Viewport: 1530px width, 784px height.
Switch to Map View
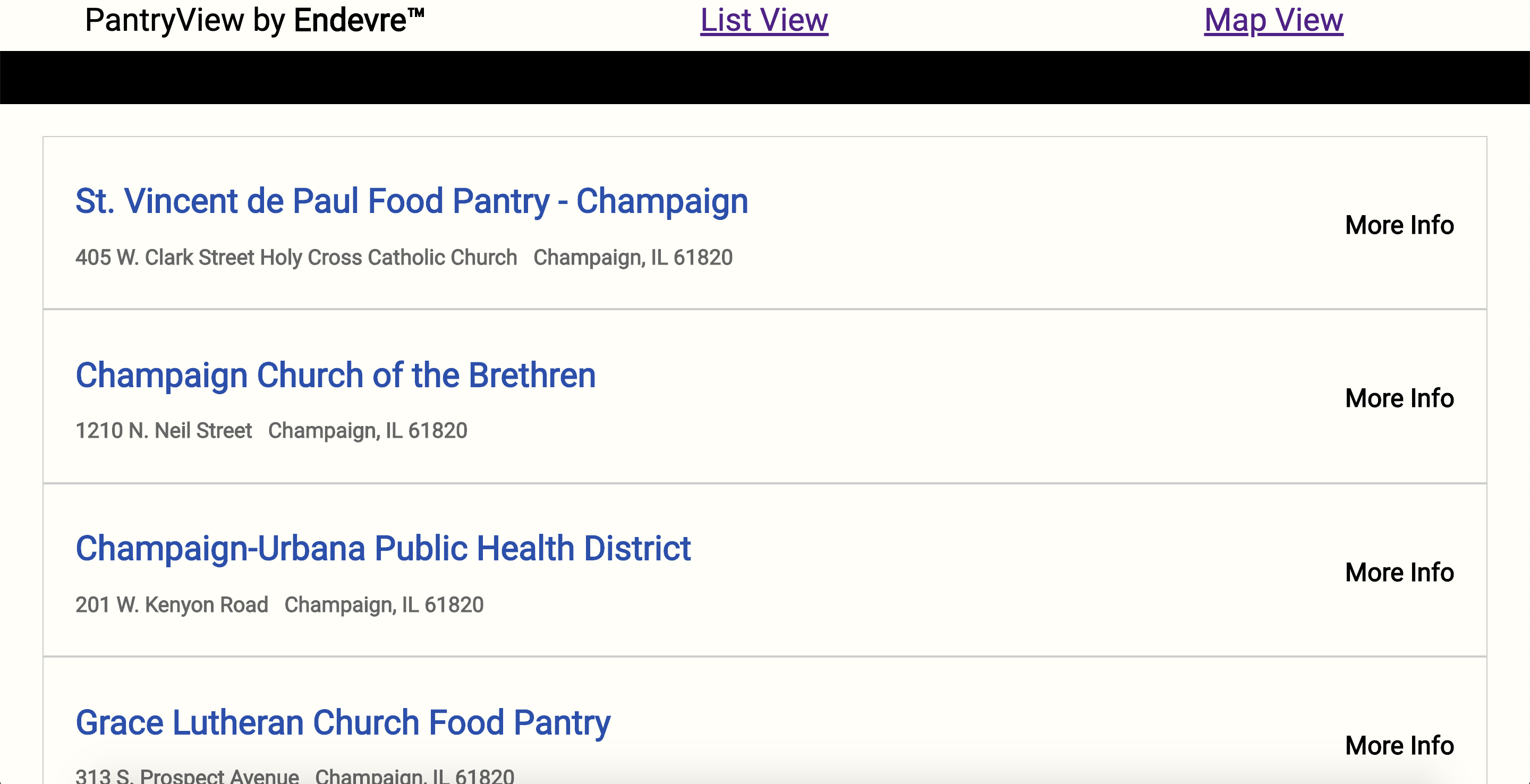tap(1273, 20)
